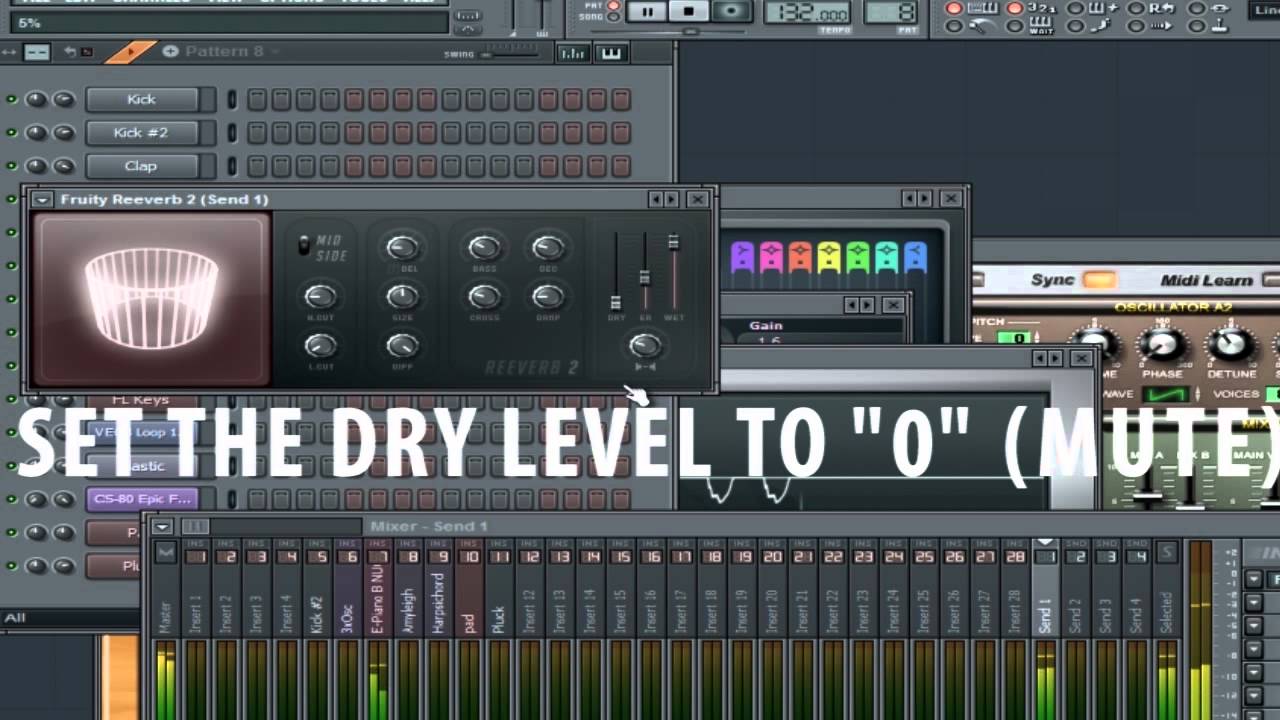Screen dimensions: 1280x720
Task: Click the Kick channel pan knob
Action: point(36,99)
